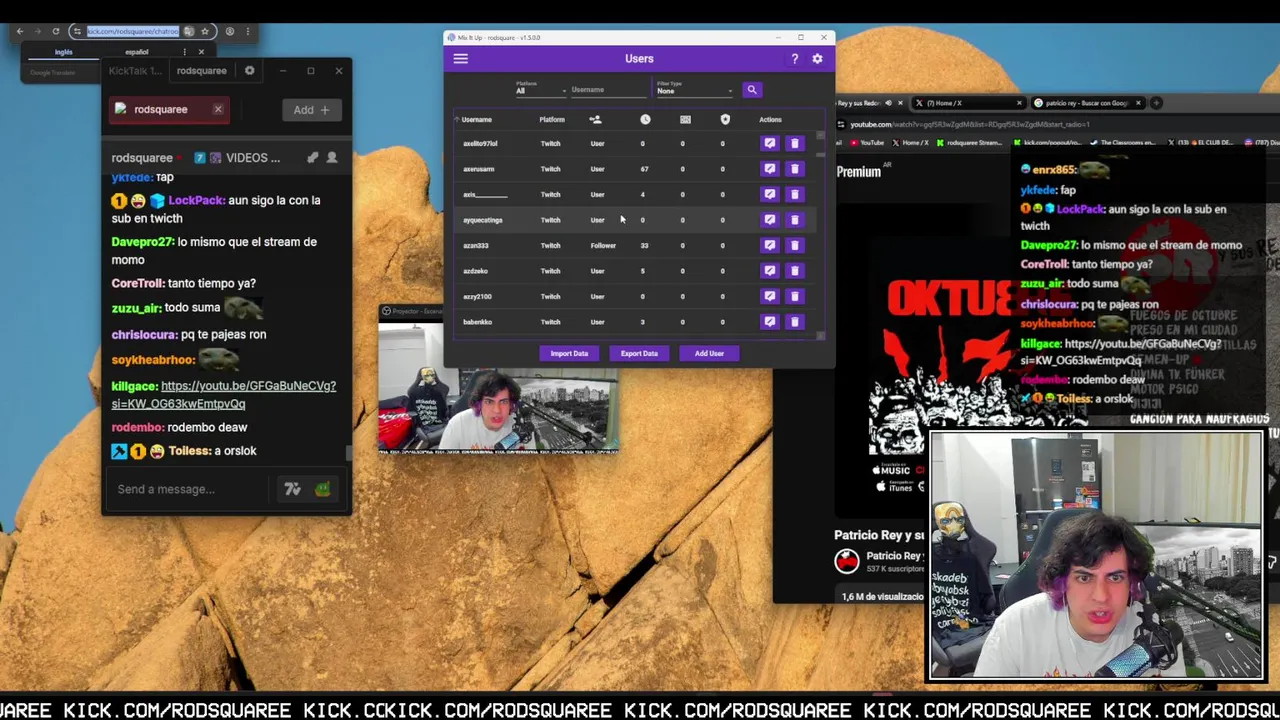Image resolution: width=1280 pixels, height=720 pixels.
Task: Select the azan333 Follower role cell
Action: 603,245
